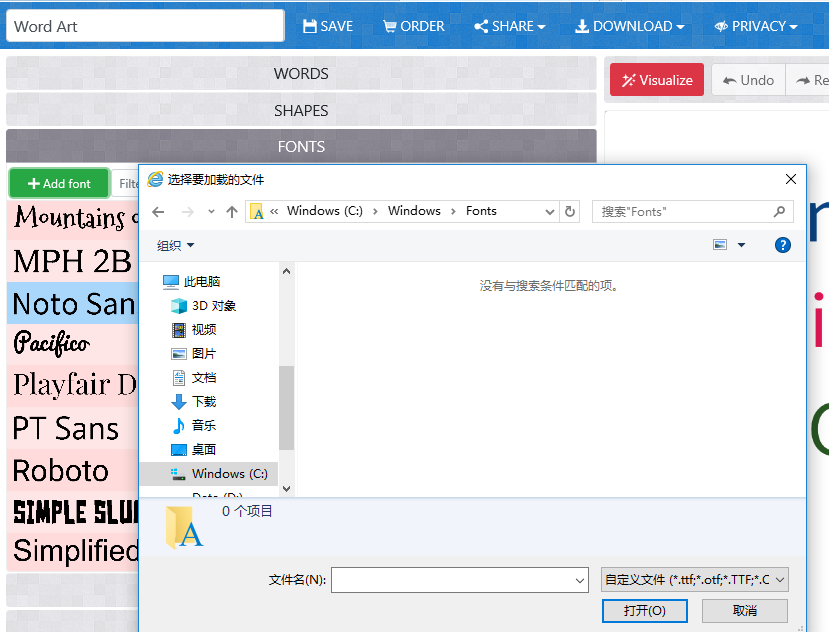The height and width of the screenshot is (632, 829).
Task: Open the WORDS accordion tab
Action: point(301,73)
